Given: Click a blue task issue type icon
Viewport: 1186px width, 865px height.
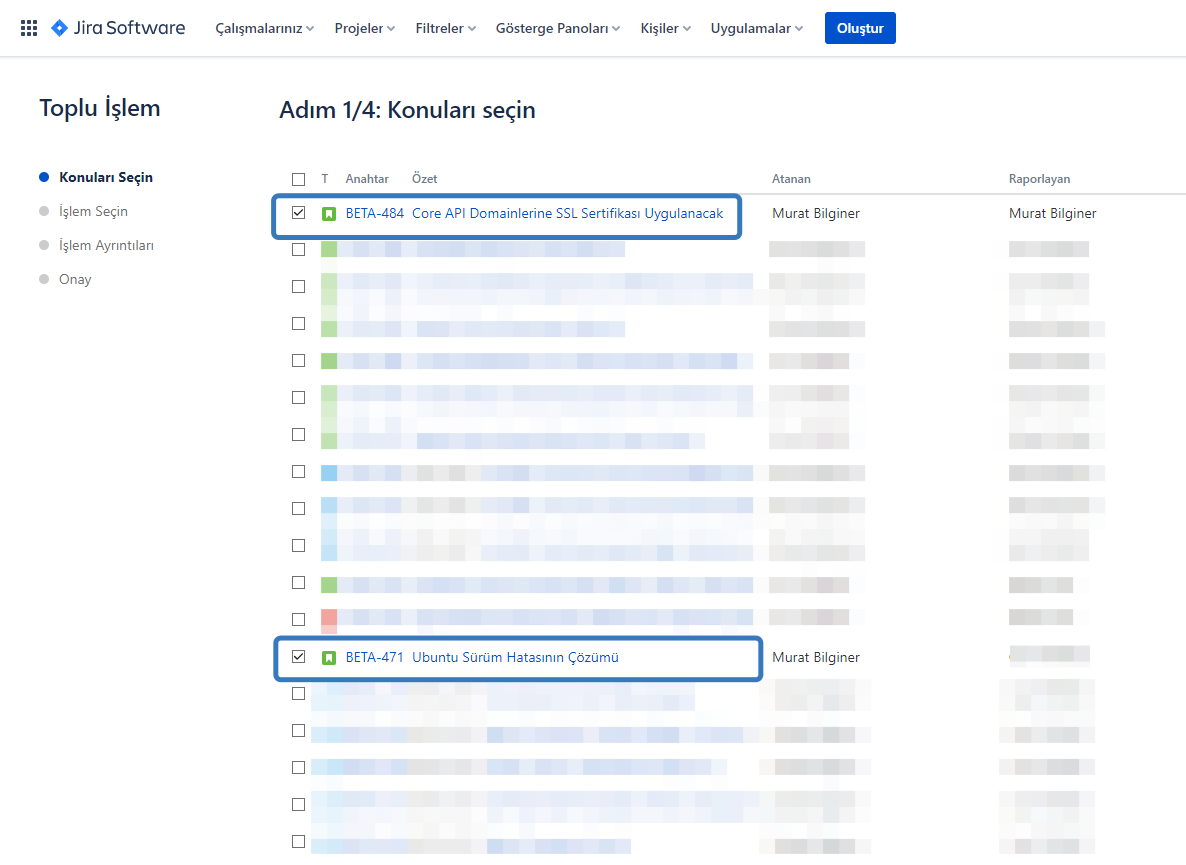Looking at the screenshot, I should click(330, 471).
